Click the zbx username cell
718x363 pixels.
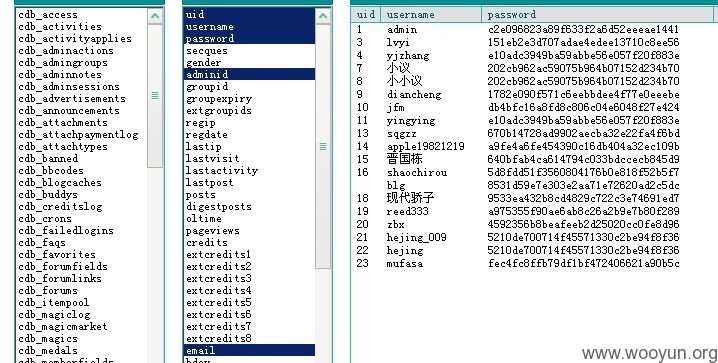tap(396, 225)
